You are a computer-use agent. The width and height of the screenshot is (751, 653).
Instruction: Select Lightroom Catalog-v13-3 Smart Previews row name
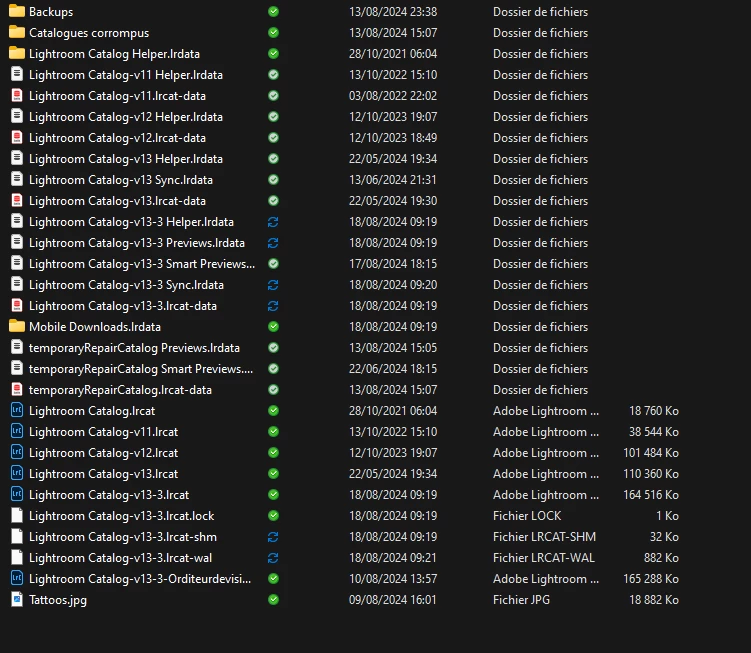[142, 264]
